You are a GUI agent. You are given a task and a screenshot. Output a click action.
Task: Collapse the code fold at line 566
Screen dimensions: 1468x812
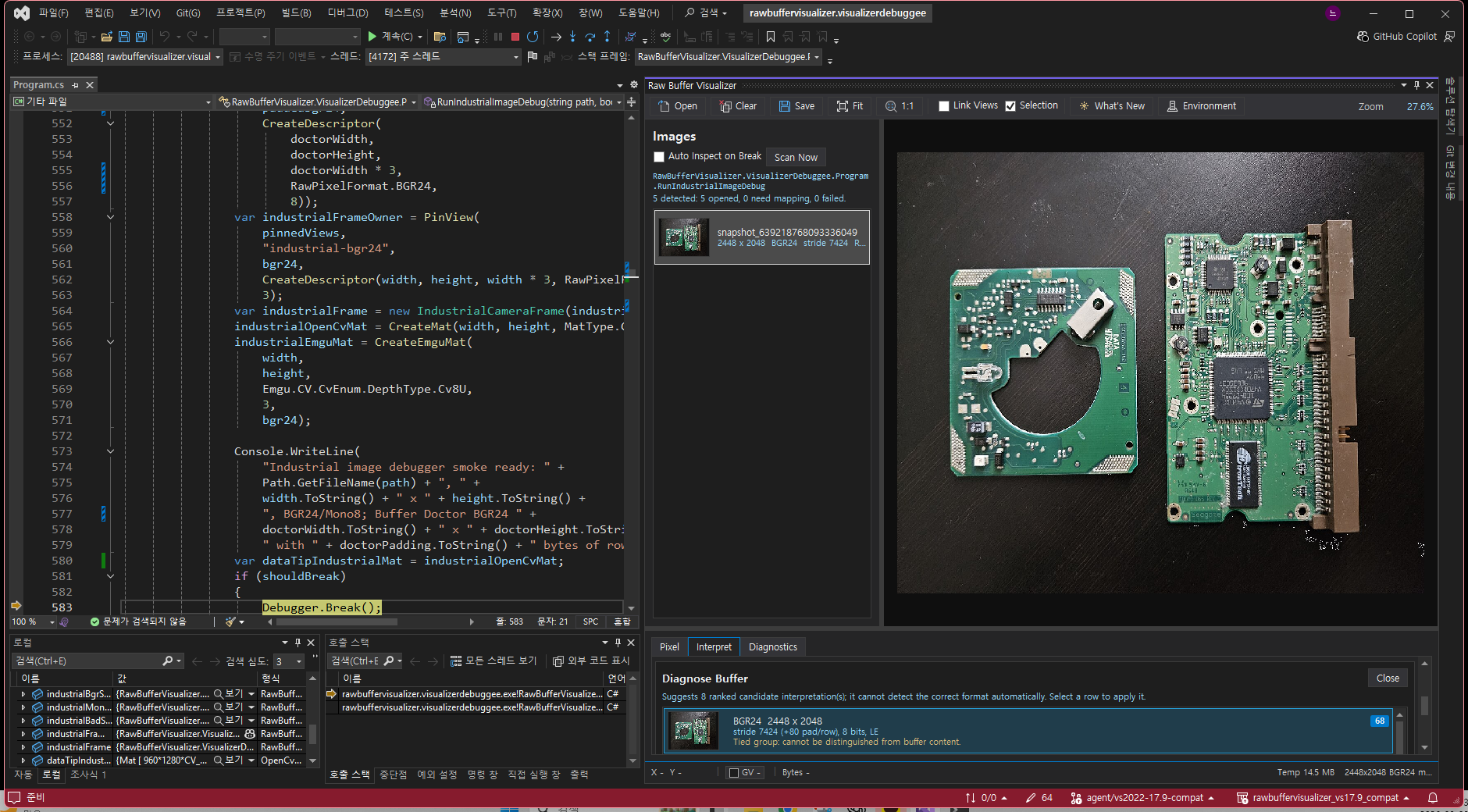pos(110,342)
